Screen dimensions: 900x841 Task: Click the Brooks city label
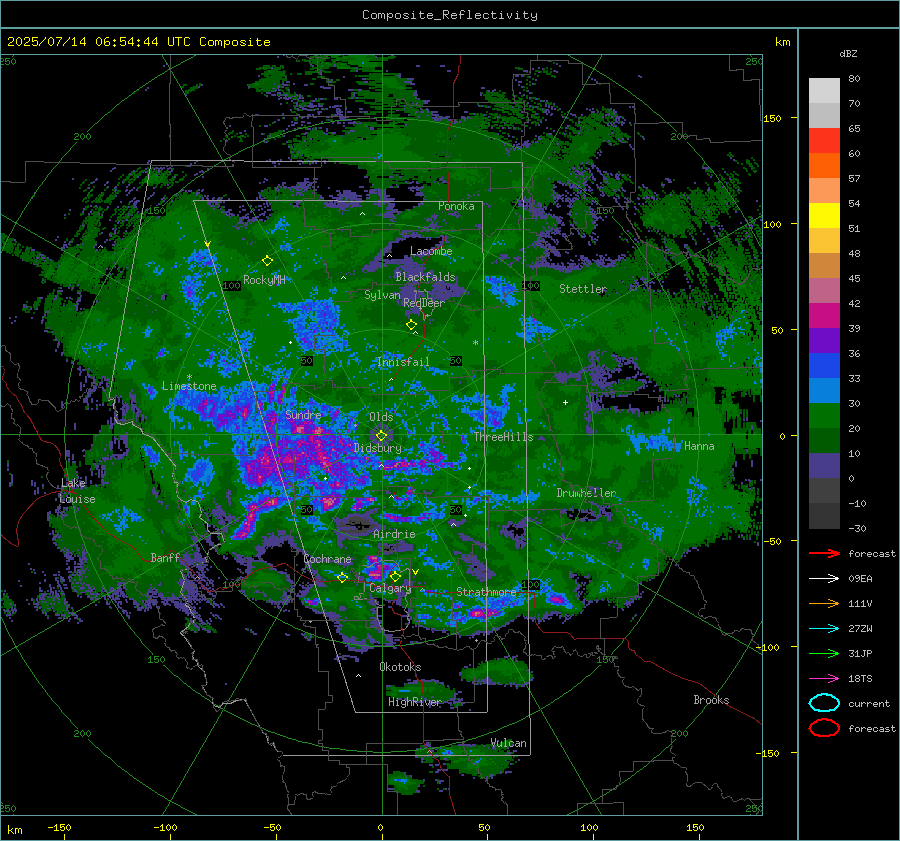pos(711,700)
